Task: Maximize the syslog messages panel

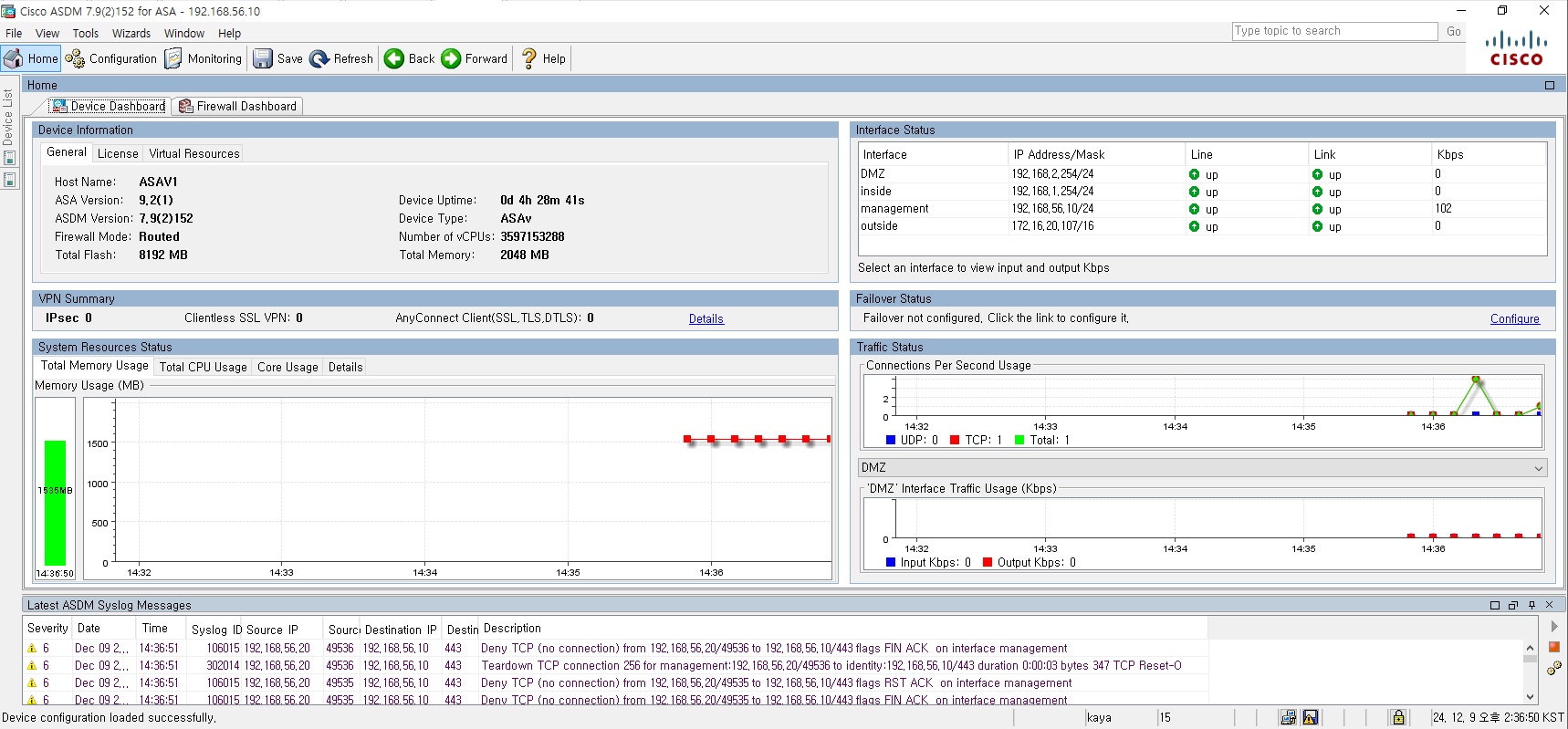Action: click(x=1495, y=605)
